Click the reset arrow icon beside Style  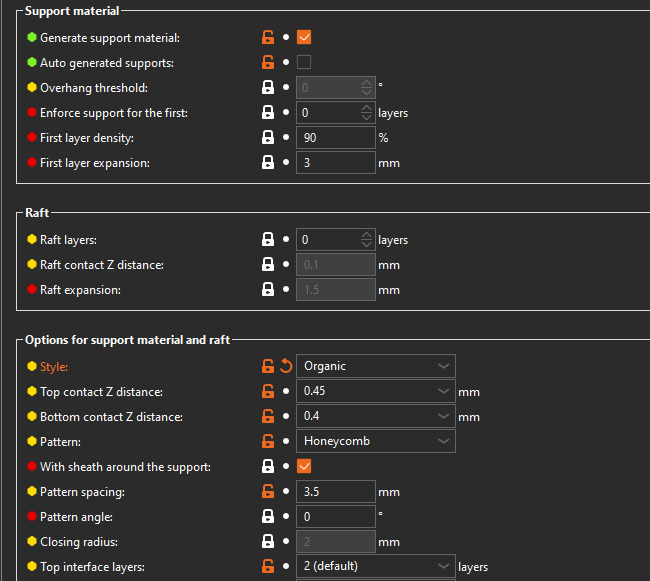285,366
